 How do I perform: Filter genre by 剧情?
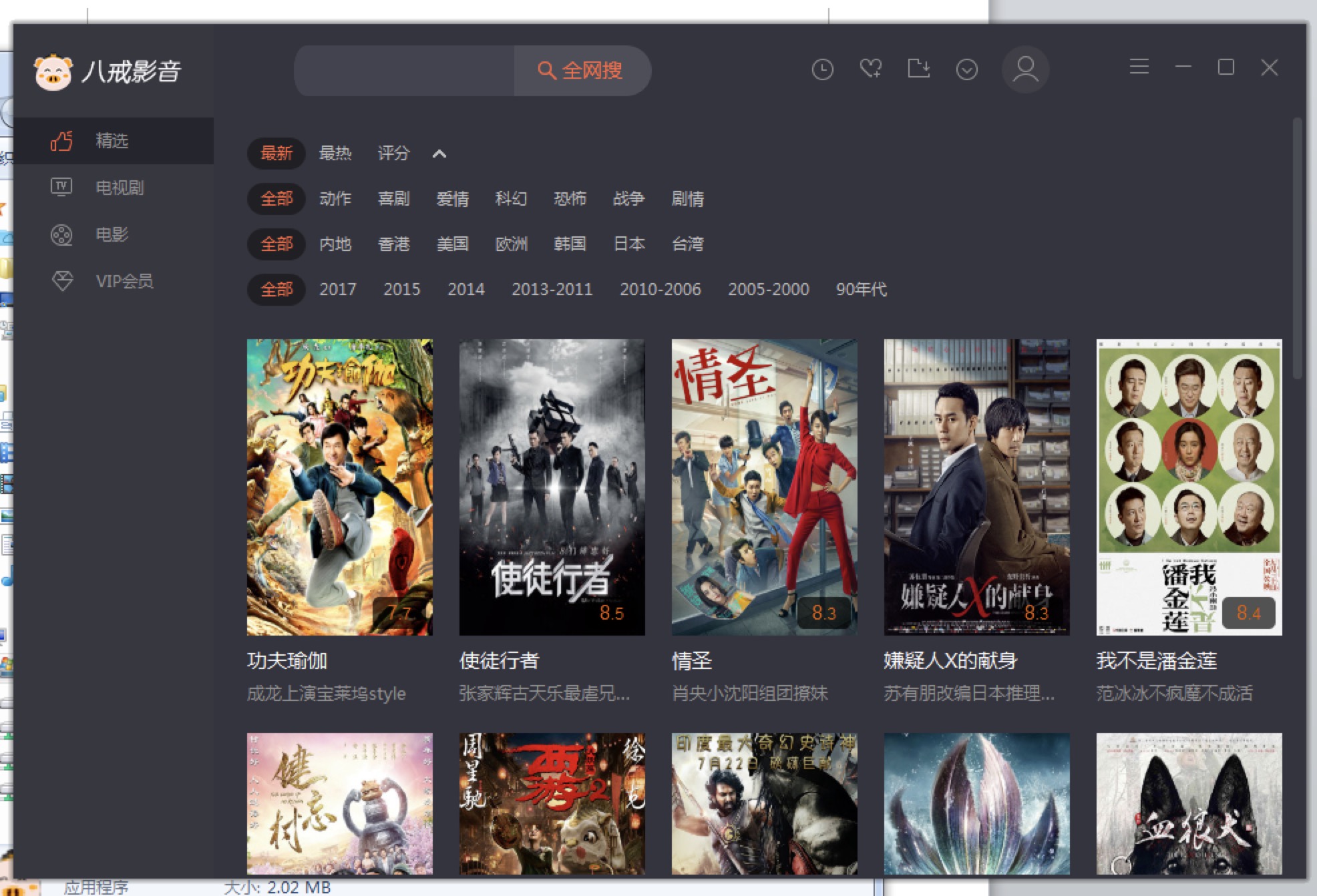(688, 198)
